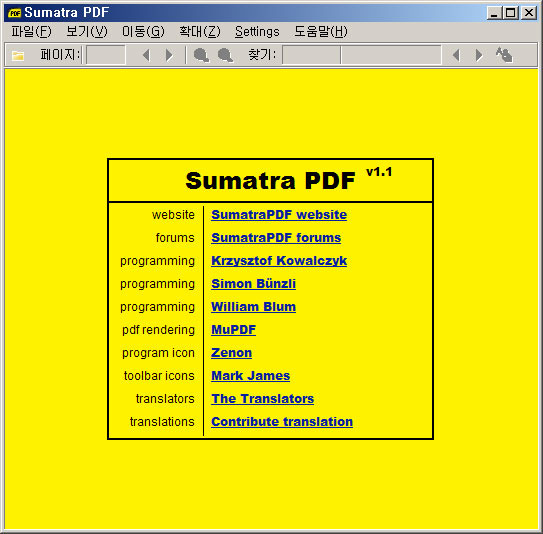
Task: Go to previous page arrow
Action: click(146, 55)
